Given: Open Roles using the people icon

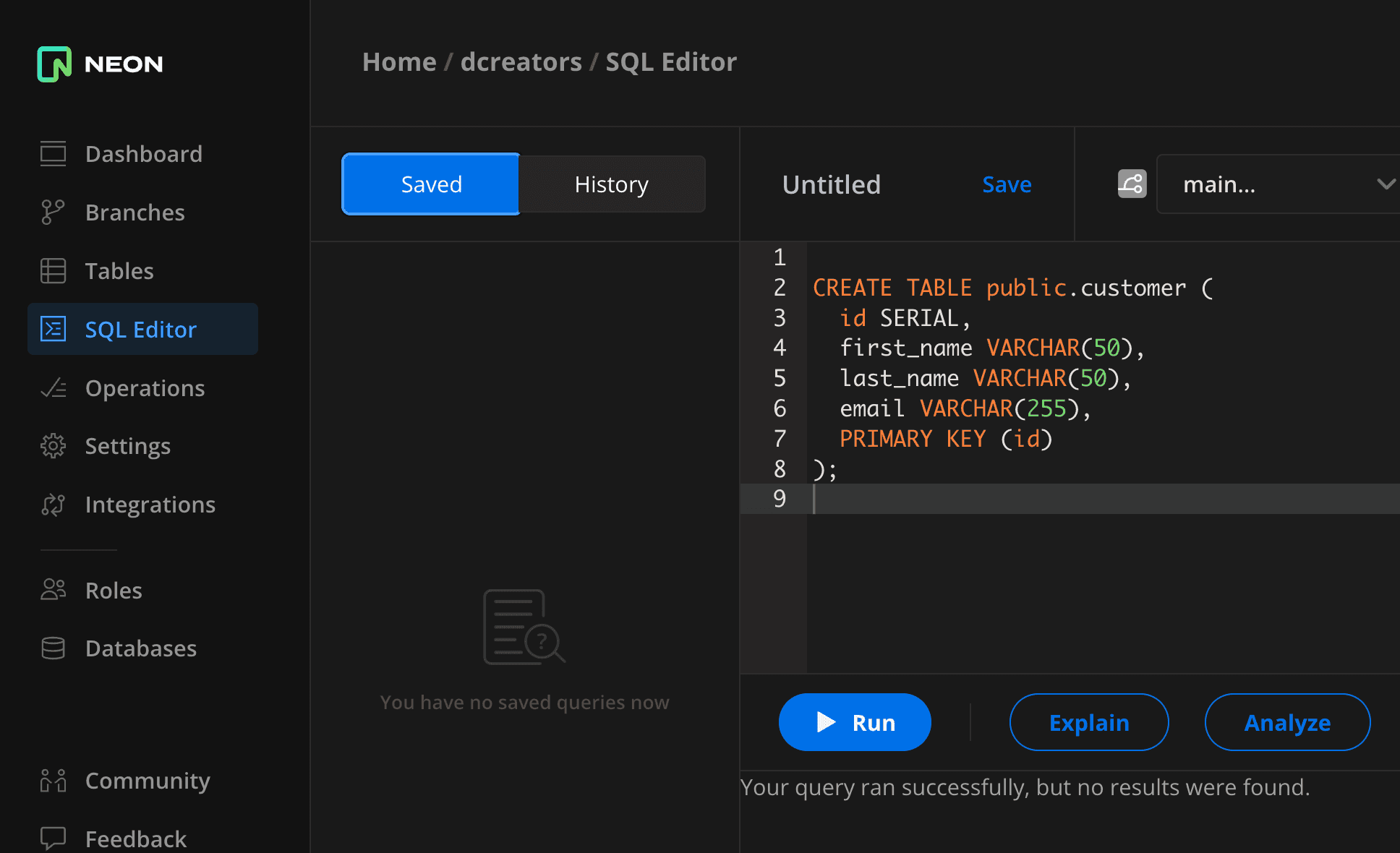Looking at the screenshot, I should (x=53, y=590).
